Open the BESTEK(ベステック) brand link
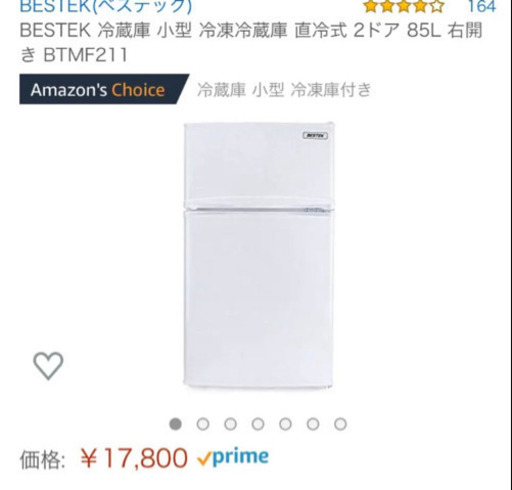The width and height of the screenshot is (512, 490). (x=106, y=6)
